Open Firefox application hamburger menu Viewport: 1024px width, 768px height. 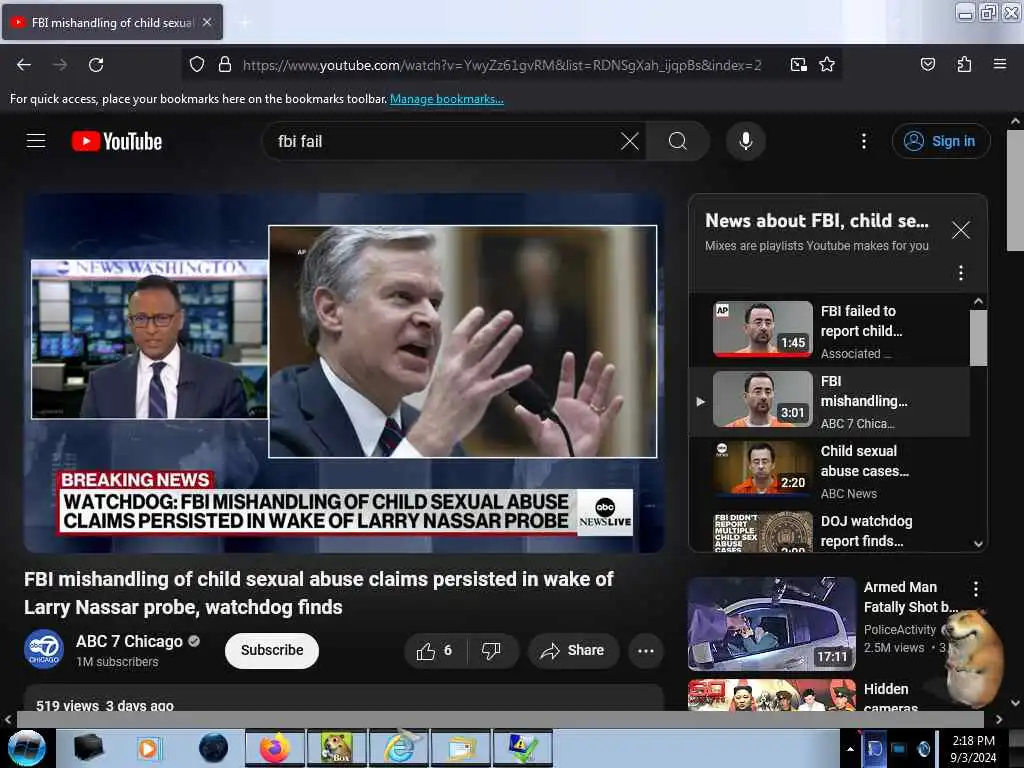[999, 65]
